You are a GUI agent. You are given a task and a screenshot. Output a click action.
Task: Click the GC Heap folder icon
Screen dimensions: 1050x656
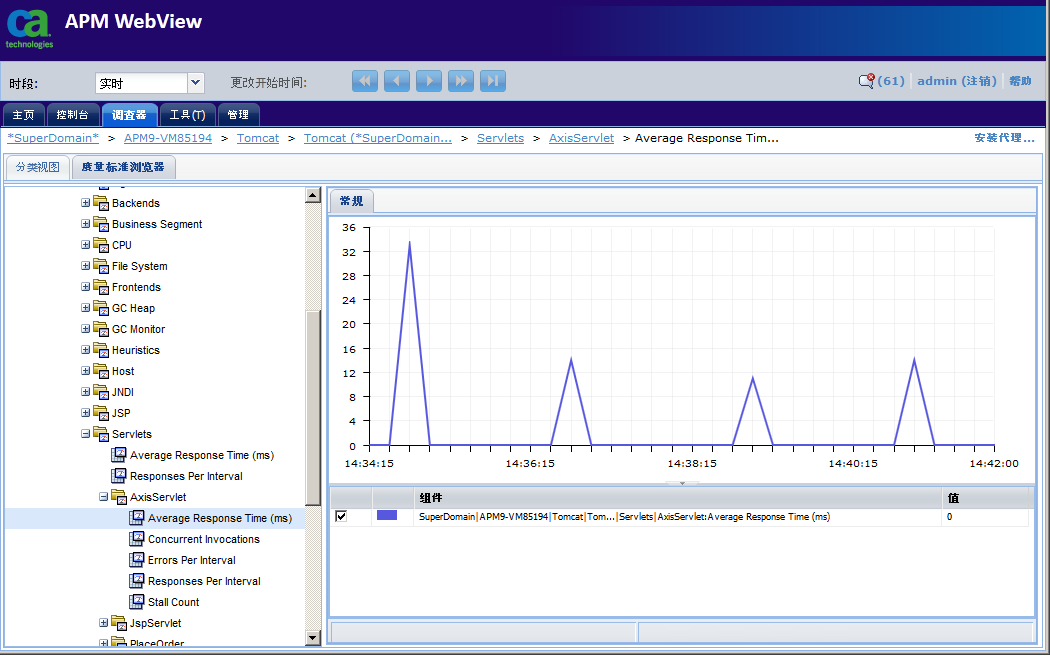(x=101, y=308)
